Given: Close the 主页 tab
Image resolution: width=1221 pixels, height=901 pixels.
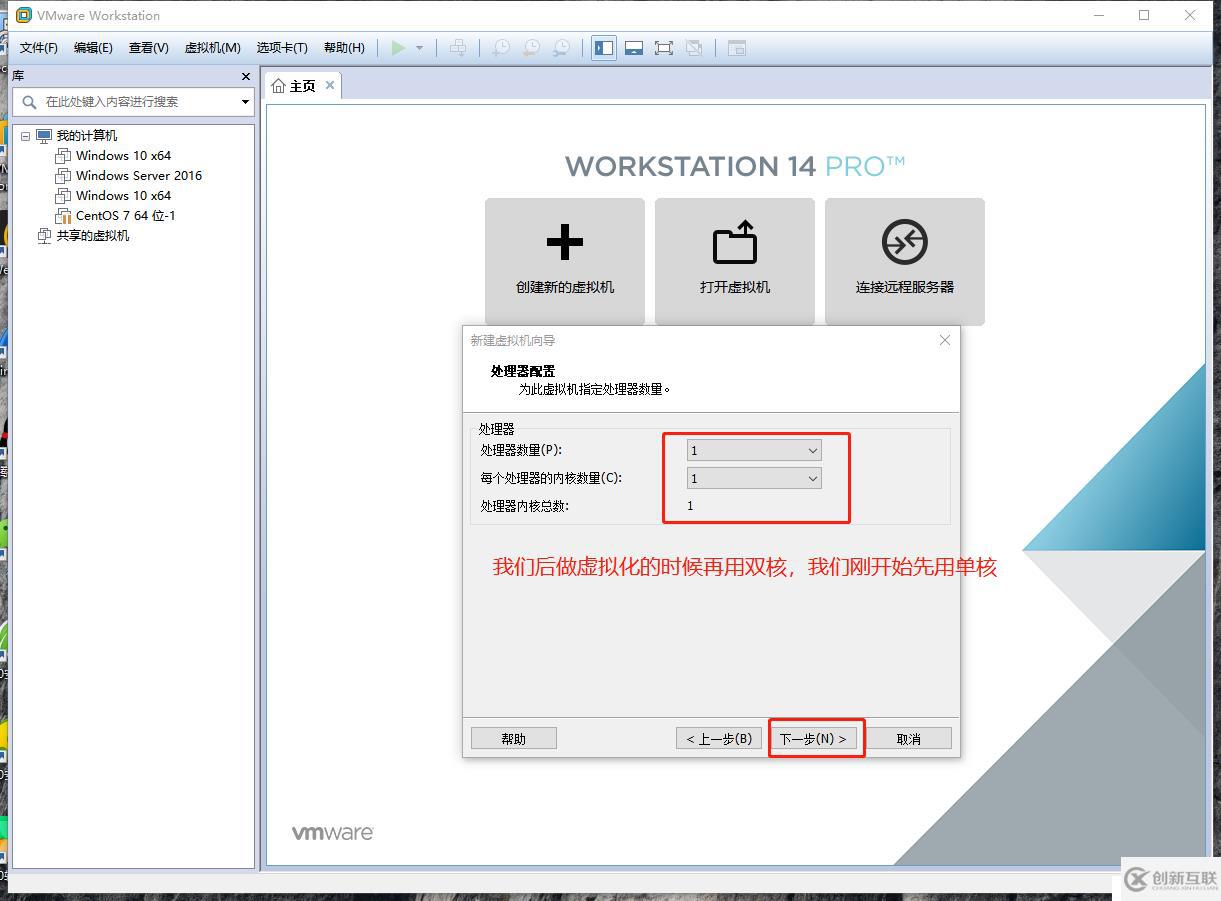Looking at the screenshot, I should (x=329, y=86).
